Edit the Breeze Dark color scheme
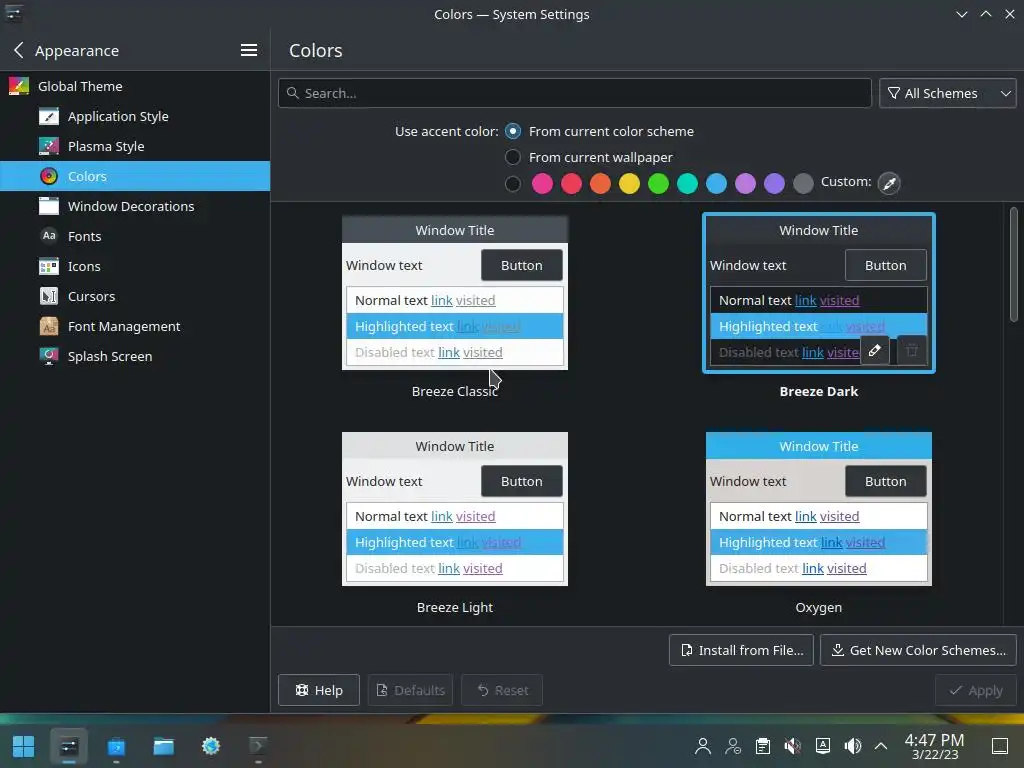 coord(875,351)
